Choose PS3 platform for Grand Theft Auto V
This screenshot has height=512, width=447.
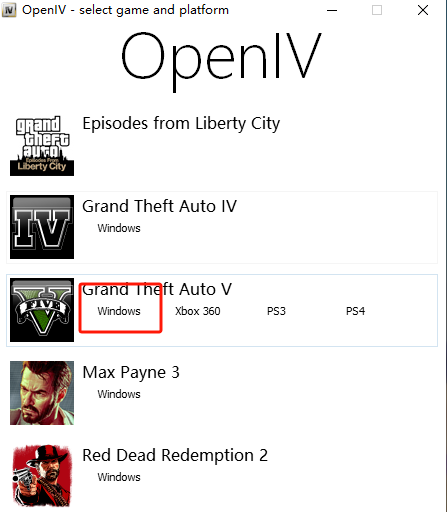(x=276, y=311)
